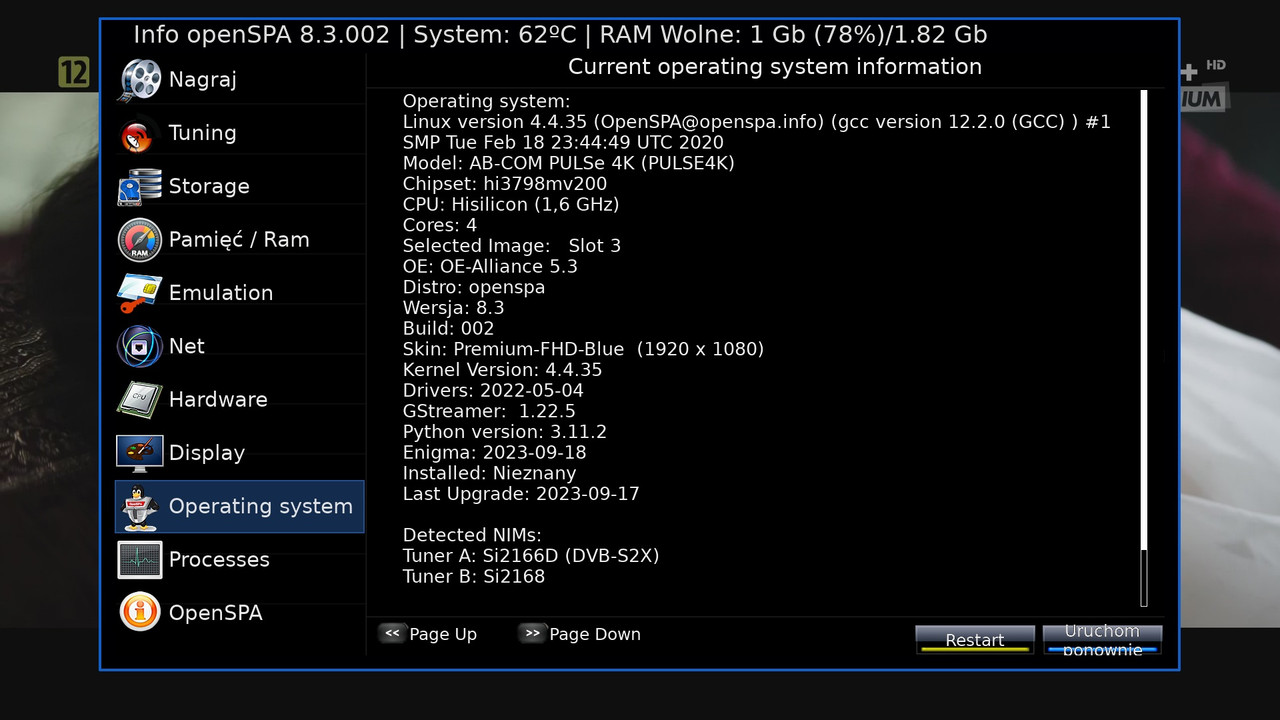Click the Chipset: hi3798mv200 line
This screenshot has height=720, width=1280.
505,184
